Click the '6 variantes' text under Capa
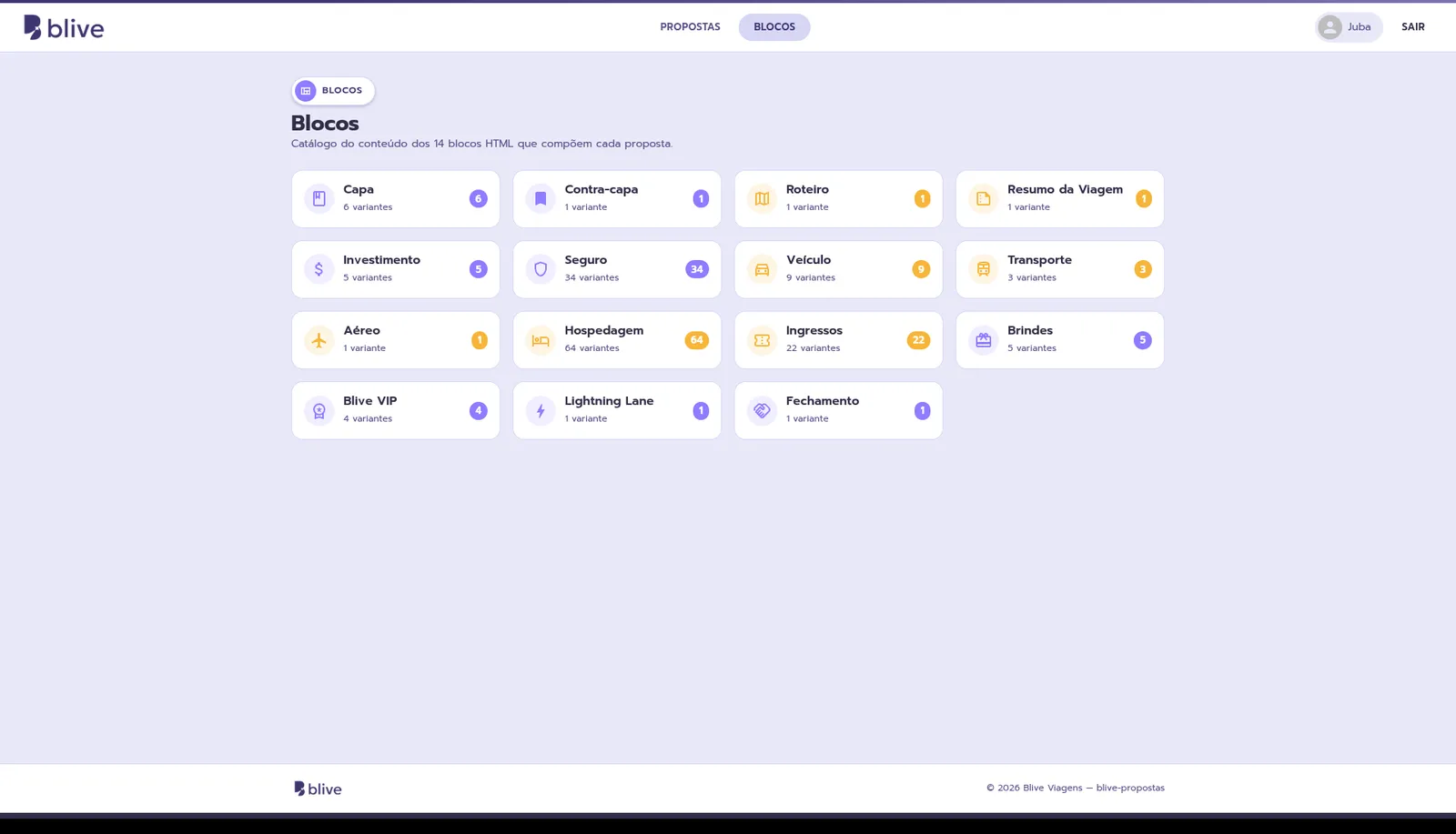Viewport: 1456px width, 834px height. pyautogui.click(x=368, y=207)
